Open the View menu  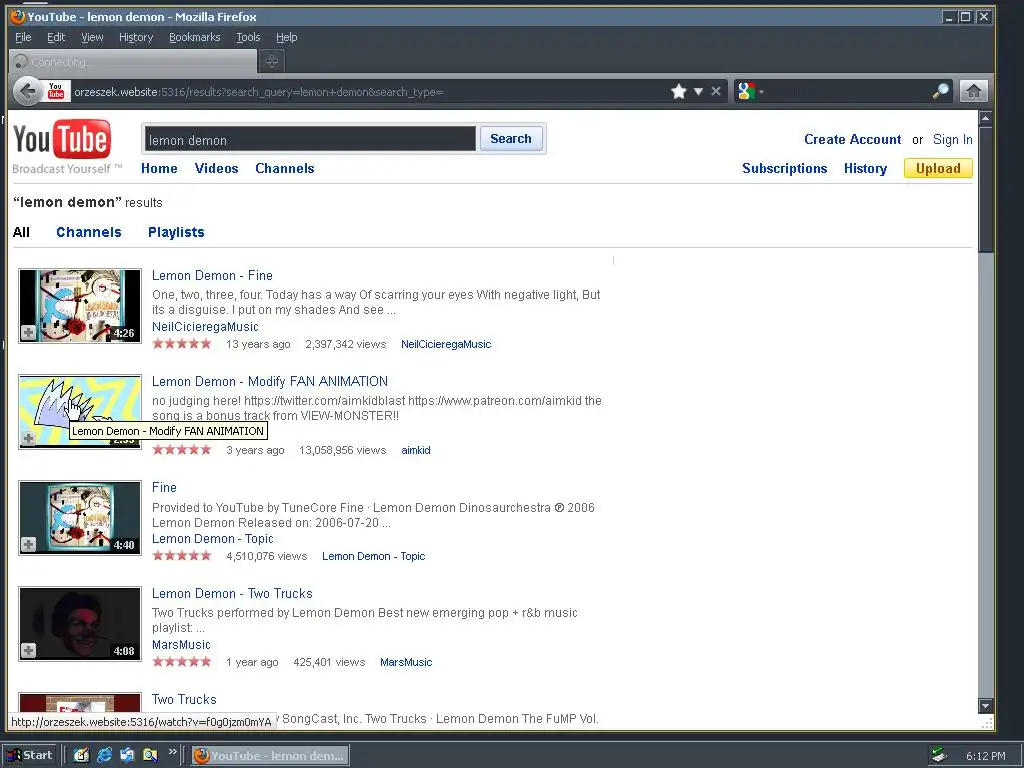[92, 37]
